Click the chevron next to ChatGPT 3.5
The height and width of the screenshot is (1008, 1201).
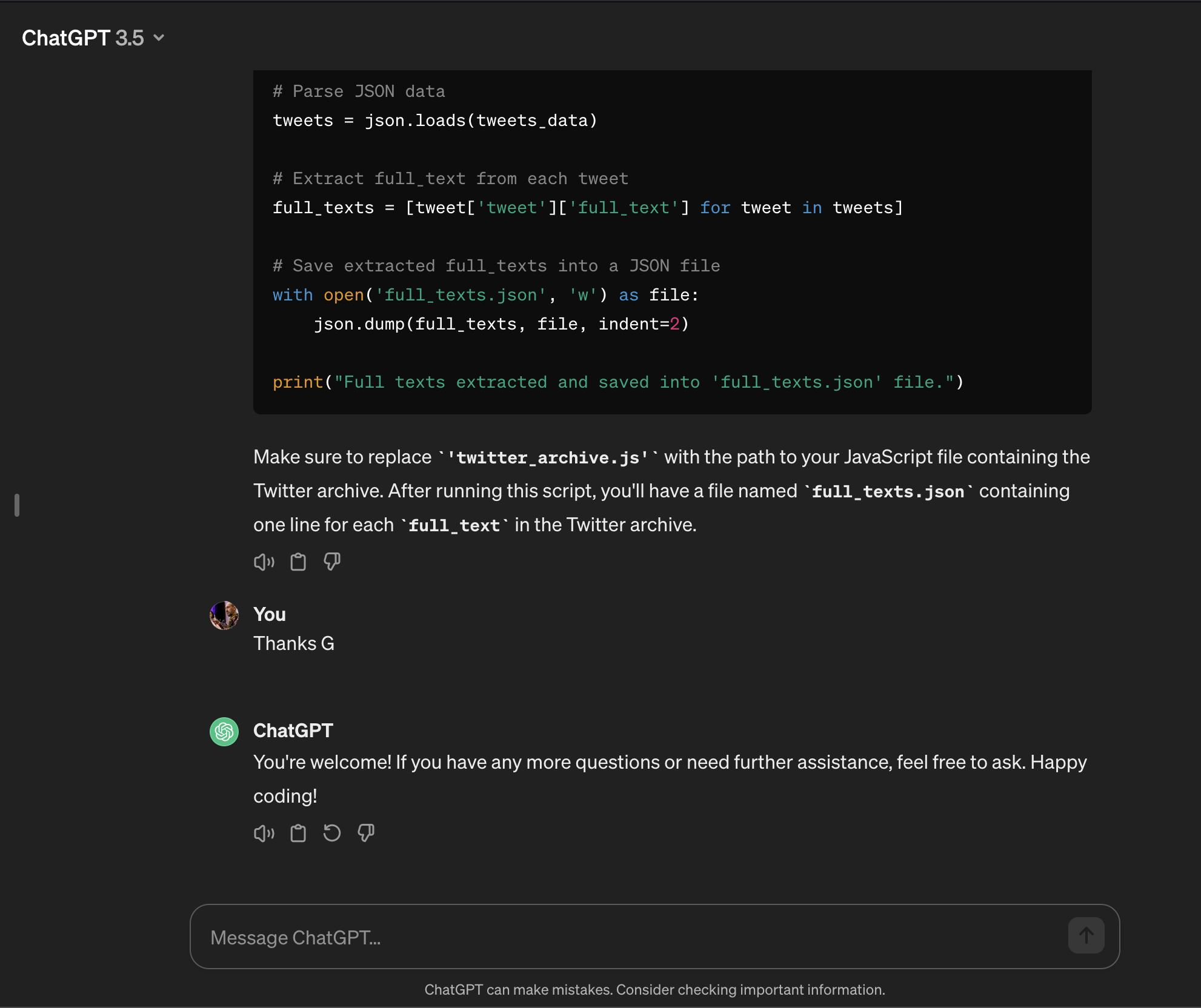tap(159, 38)
